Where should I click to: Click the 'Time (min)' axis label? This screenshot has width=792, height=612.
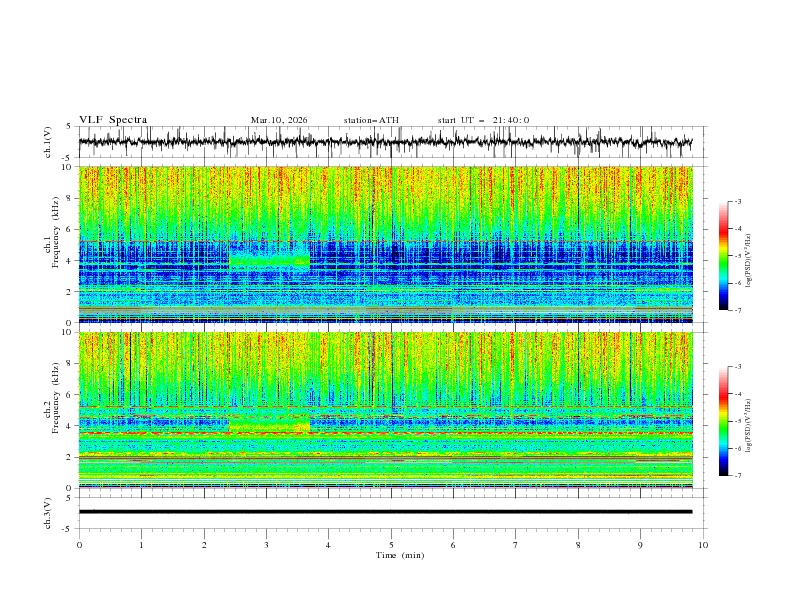400,555
